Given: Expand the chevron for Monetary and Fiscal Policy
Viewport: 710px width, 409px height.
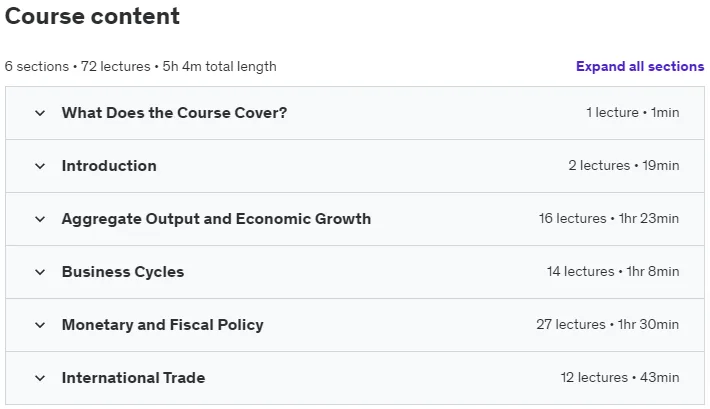Looking at the screenshot, I should (x=40, y=325).
